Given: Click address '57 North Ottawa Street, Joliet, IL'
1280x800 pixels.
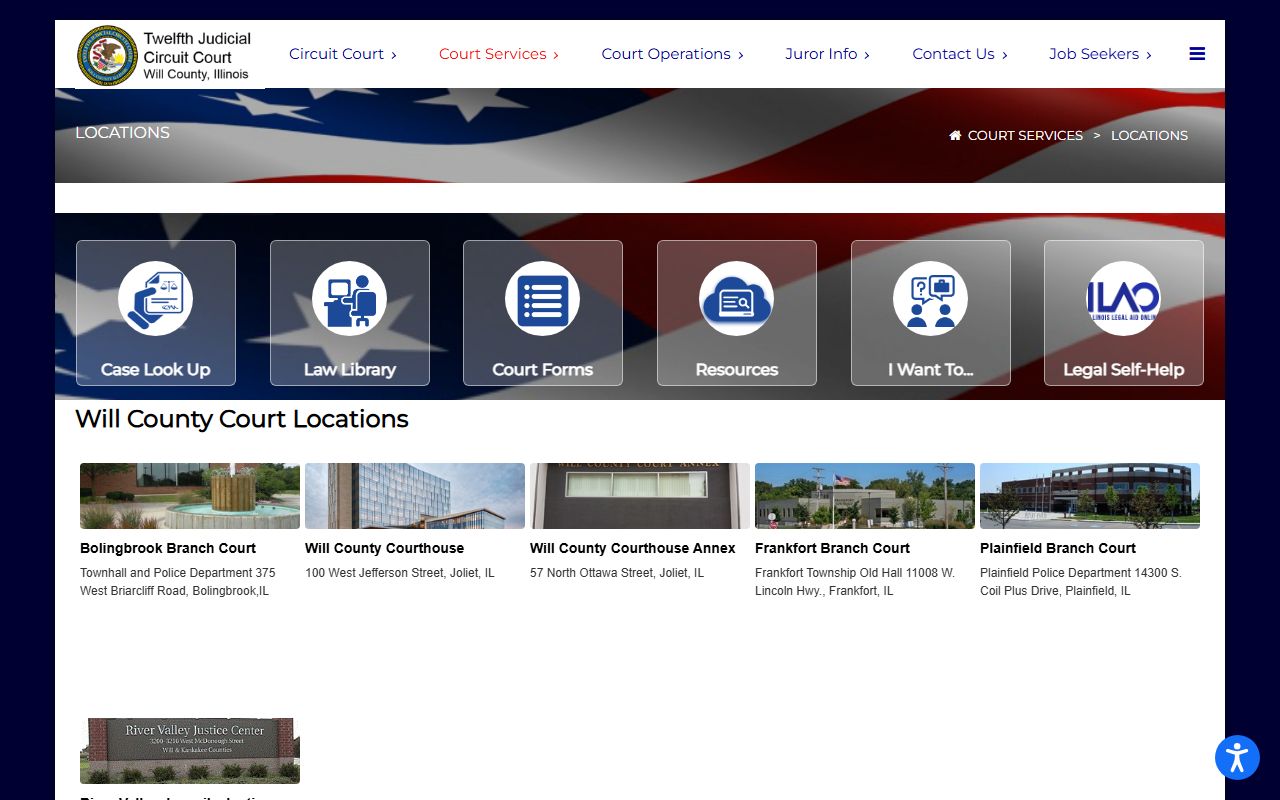Looking at the screenshot, I should (x=617, y=573).
